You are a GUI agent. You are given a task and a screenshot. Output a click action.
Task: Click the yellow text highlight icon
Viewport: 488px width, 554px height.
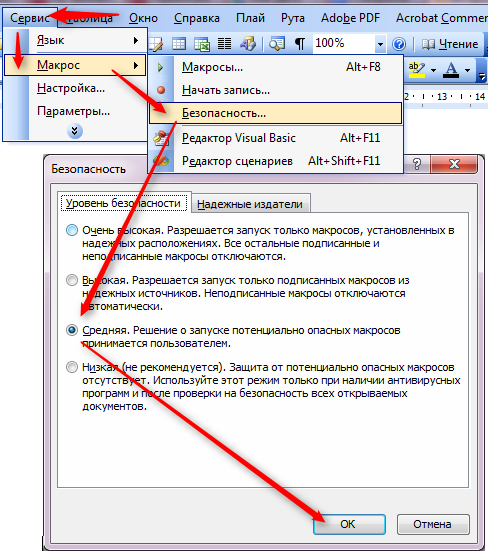(417, 69)
